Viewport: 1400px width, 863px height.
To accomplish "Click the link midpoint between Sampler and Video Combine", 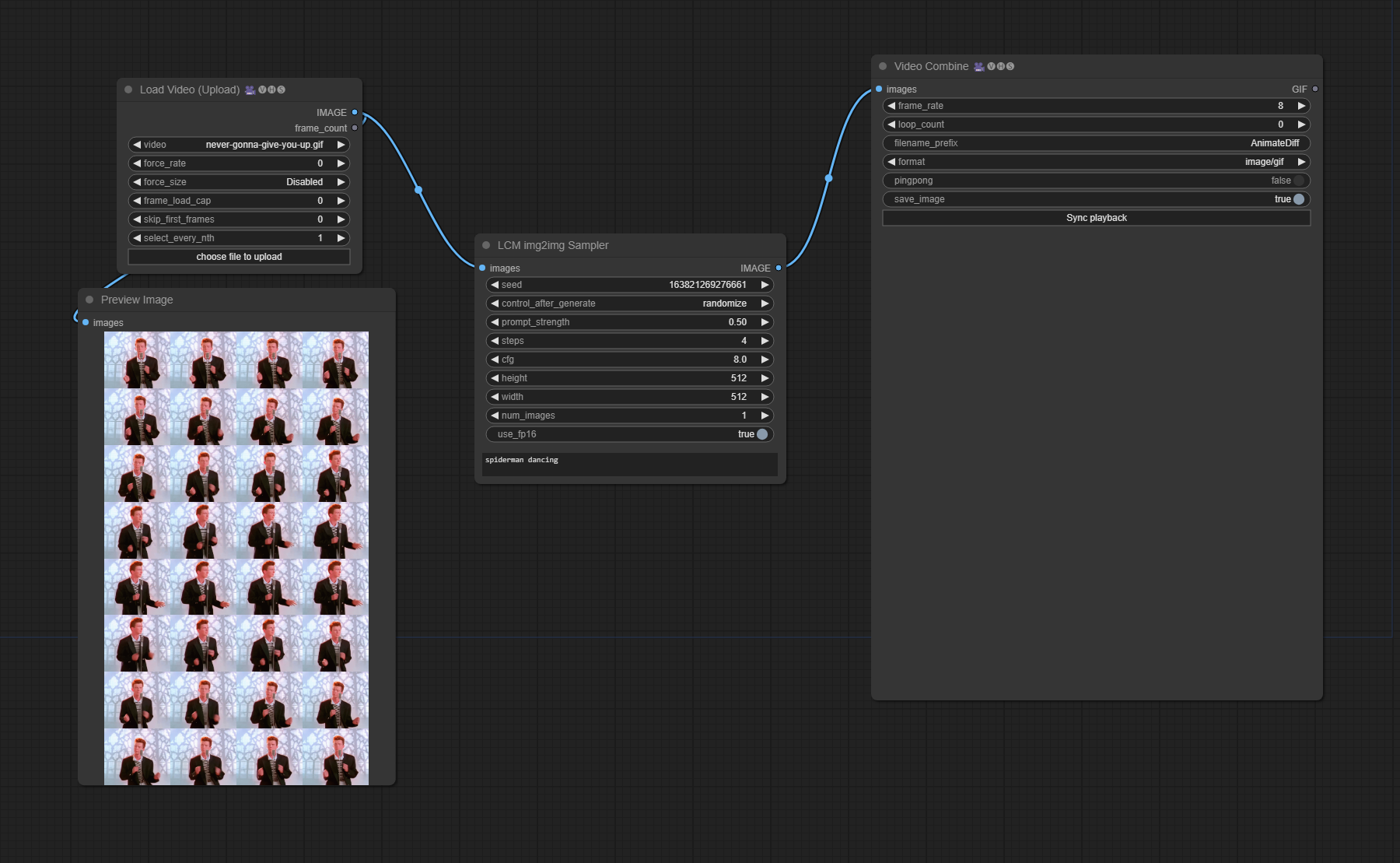I will [x=828, y=178].
